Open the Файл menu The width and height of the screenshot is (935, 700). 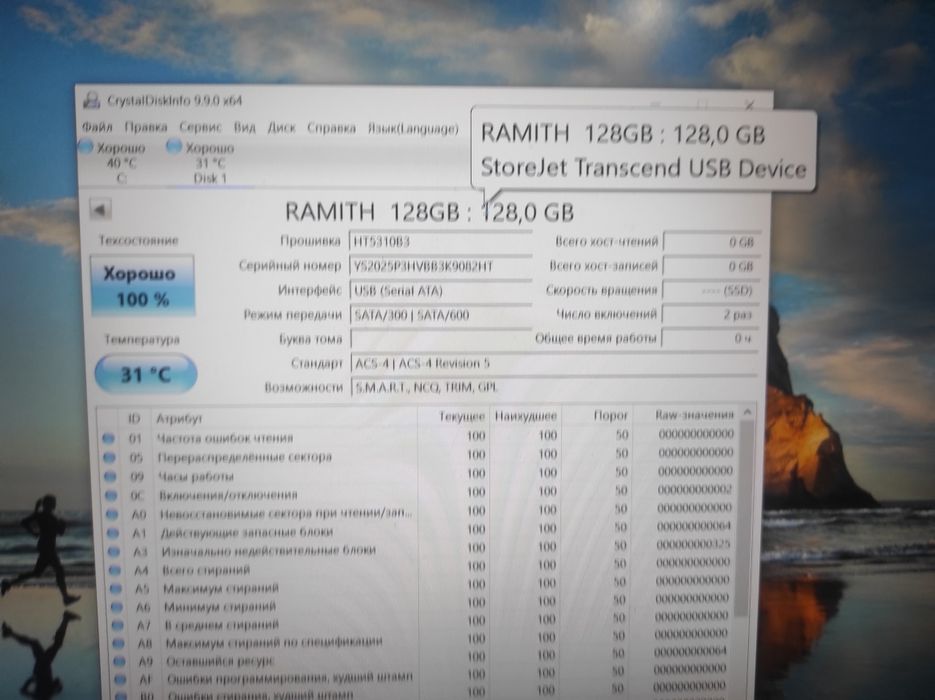(x=97, y=127)
